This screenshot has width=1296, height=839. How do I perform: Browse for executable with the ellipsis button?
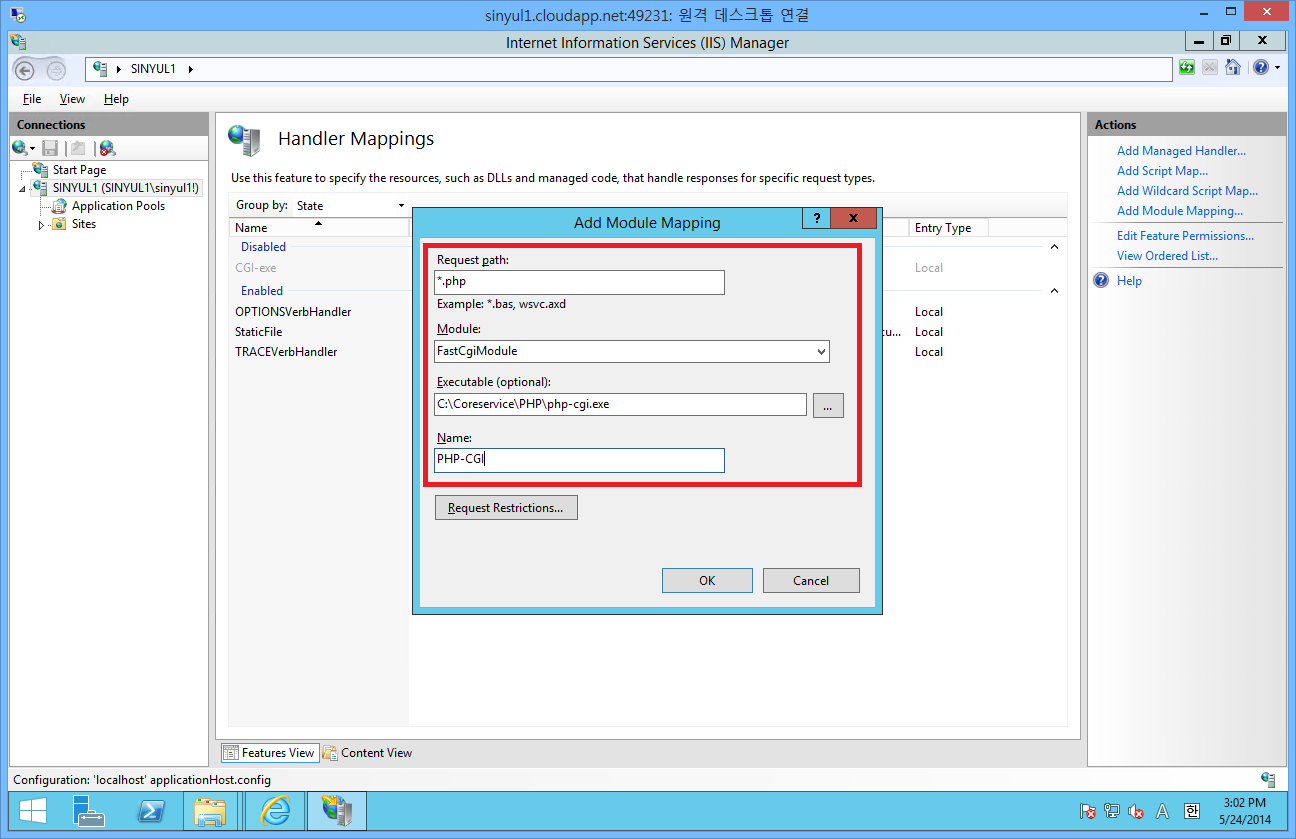[x=828, y=405]
